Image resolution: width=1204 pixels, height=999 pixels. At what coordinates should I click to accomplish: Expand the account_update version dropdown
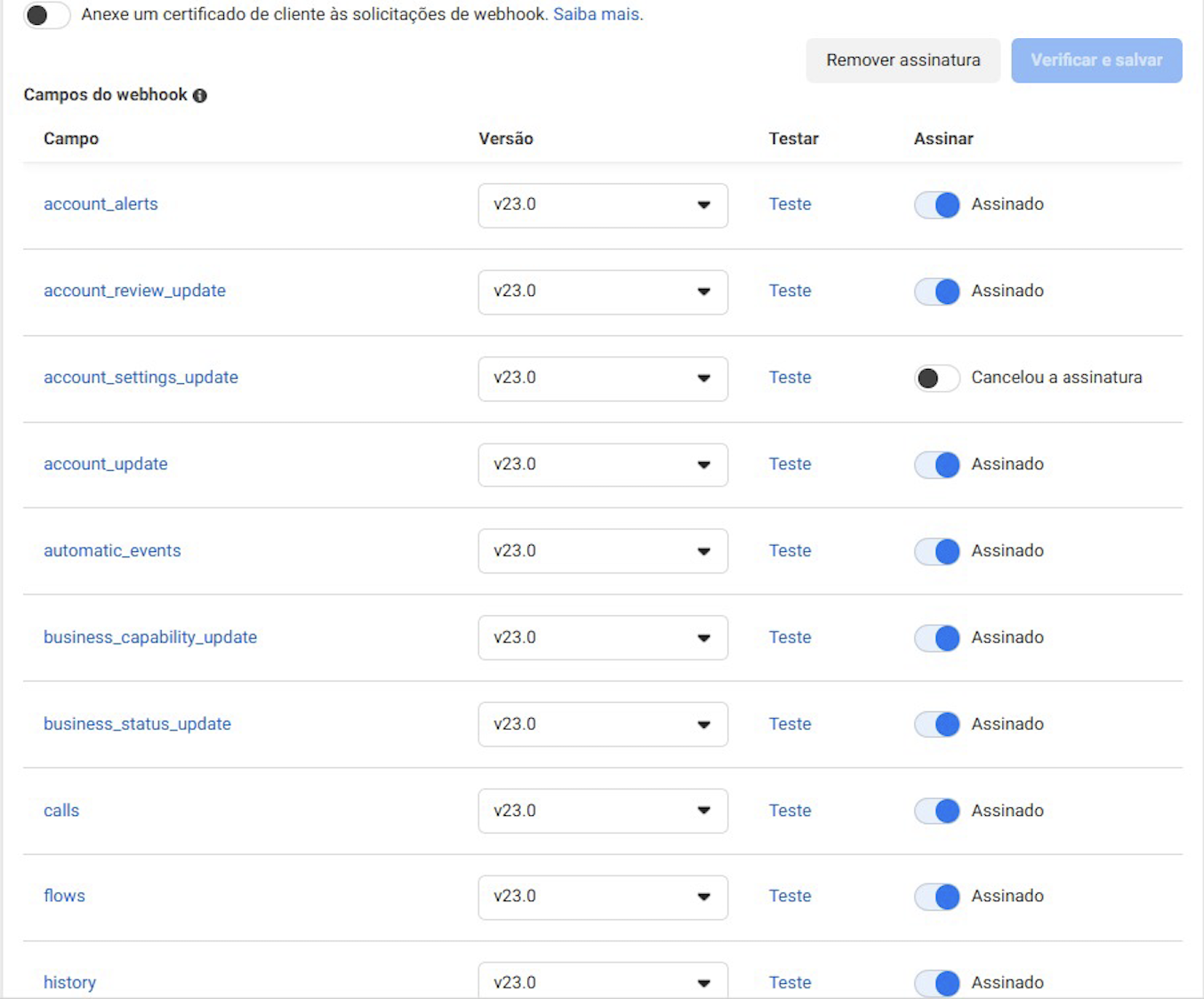tap(603, 465)
